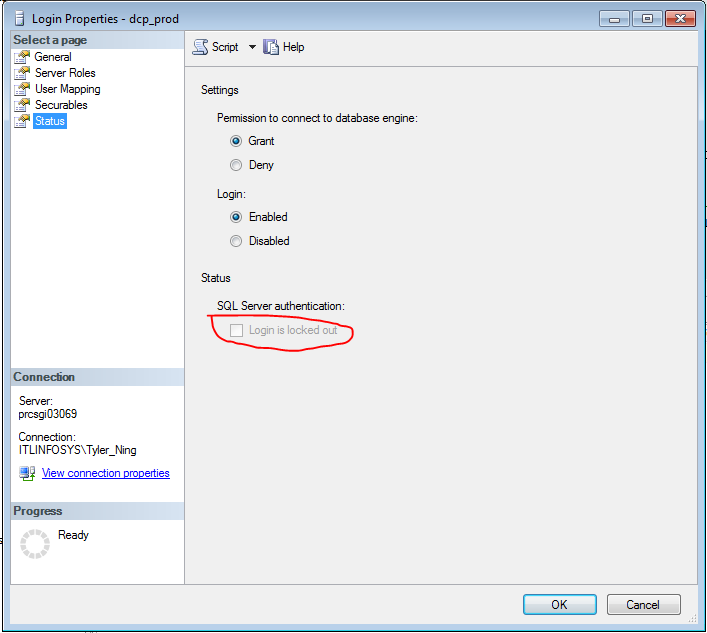Select the Grant radio button

click(x=236, y=141)
